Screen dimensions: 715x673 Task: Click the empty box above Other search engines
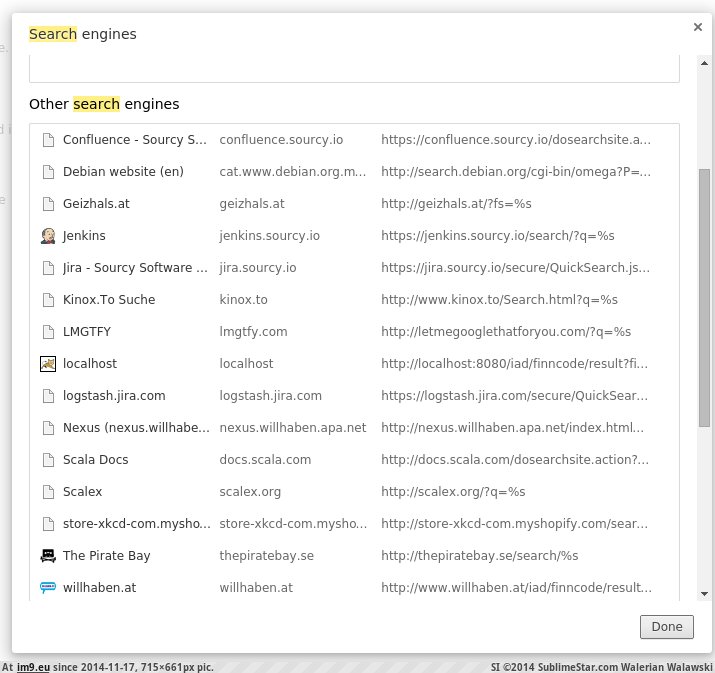coord(354,70)
